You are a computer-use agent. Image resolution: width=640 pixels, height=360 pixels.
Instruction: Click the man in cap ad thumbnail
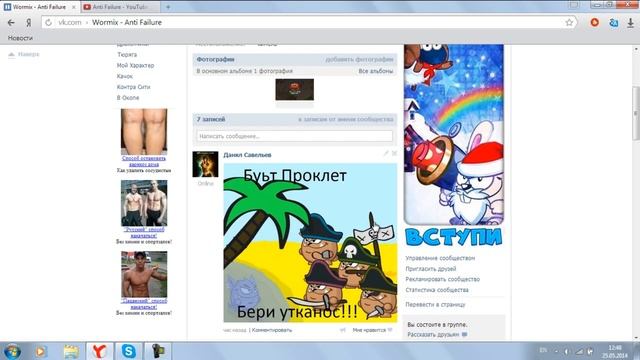pyautogui.click(x=144, y=274)
